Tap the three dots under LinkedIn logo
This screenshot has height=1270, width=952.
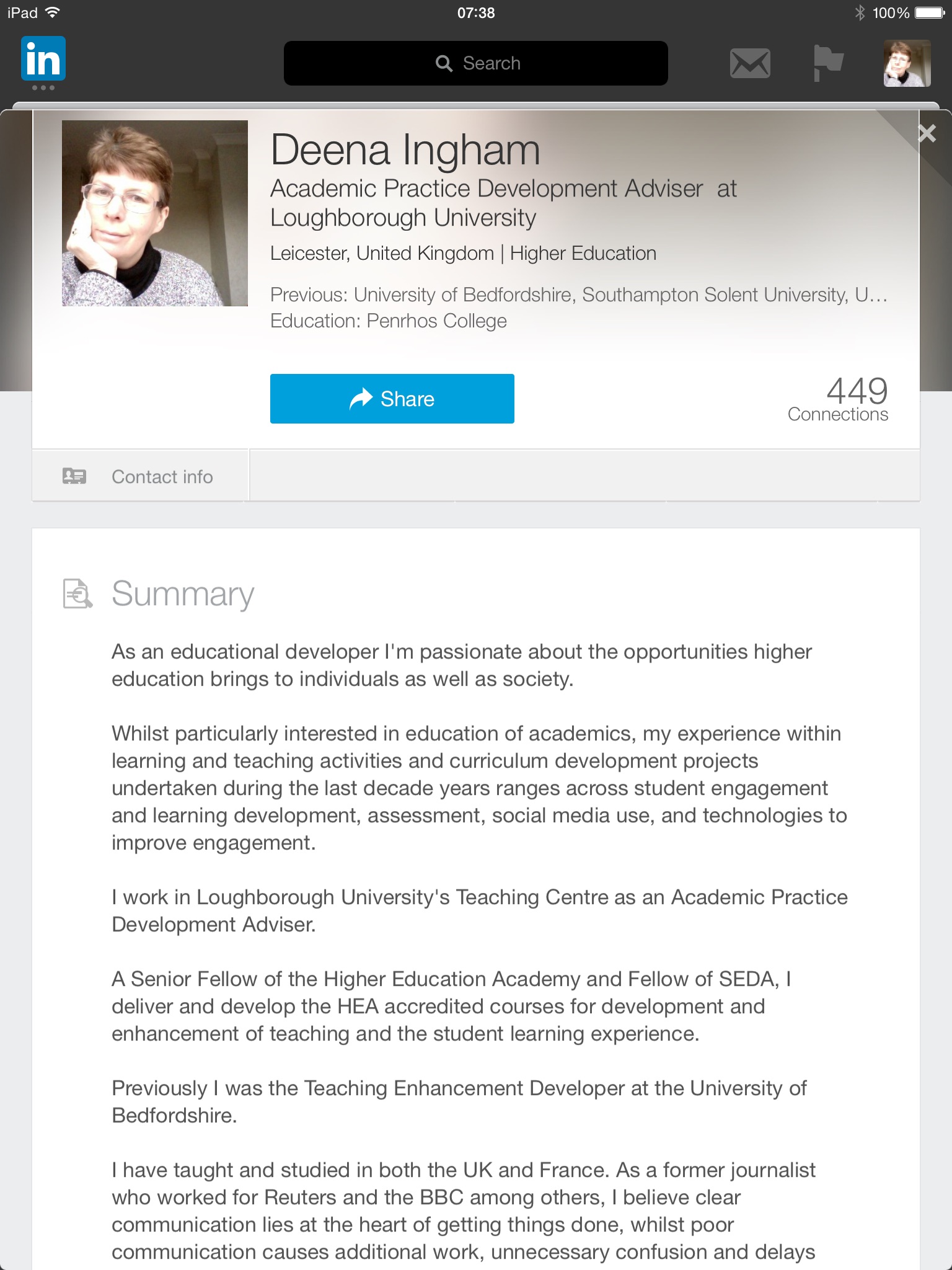click(x=43, y=87)
